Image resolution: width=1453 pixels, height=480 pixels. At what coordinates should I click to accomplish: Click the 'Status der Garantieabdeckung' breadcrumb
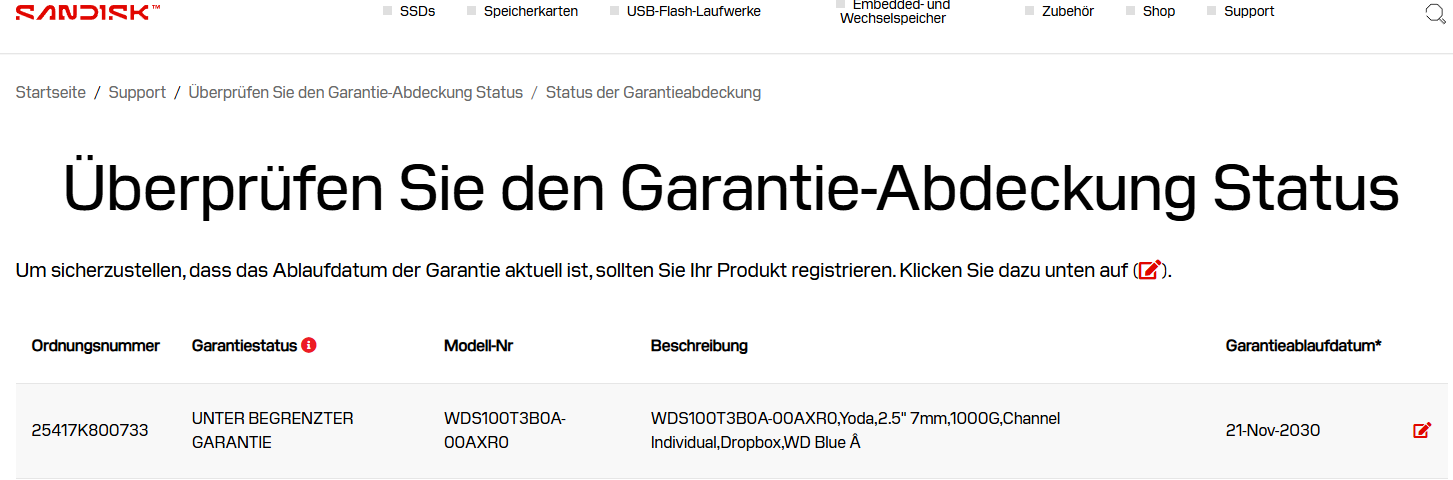[x=653, y=92]
